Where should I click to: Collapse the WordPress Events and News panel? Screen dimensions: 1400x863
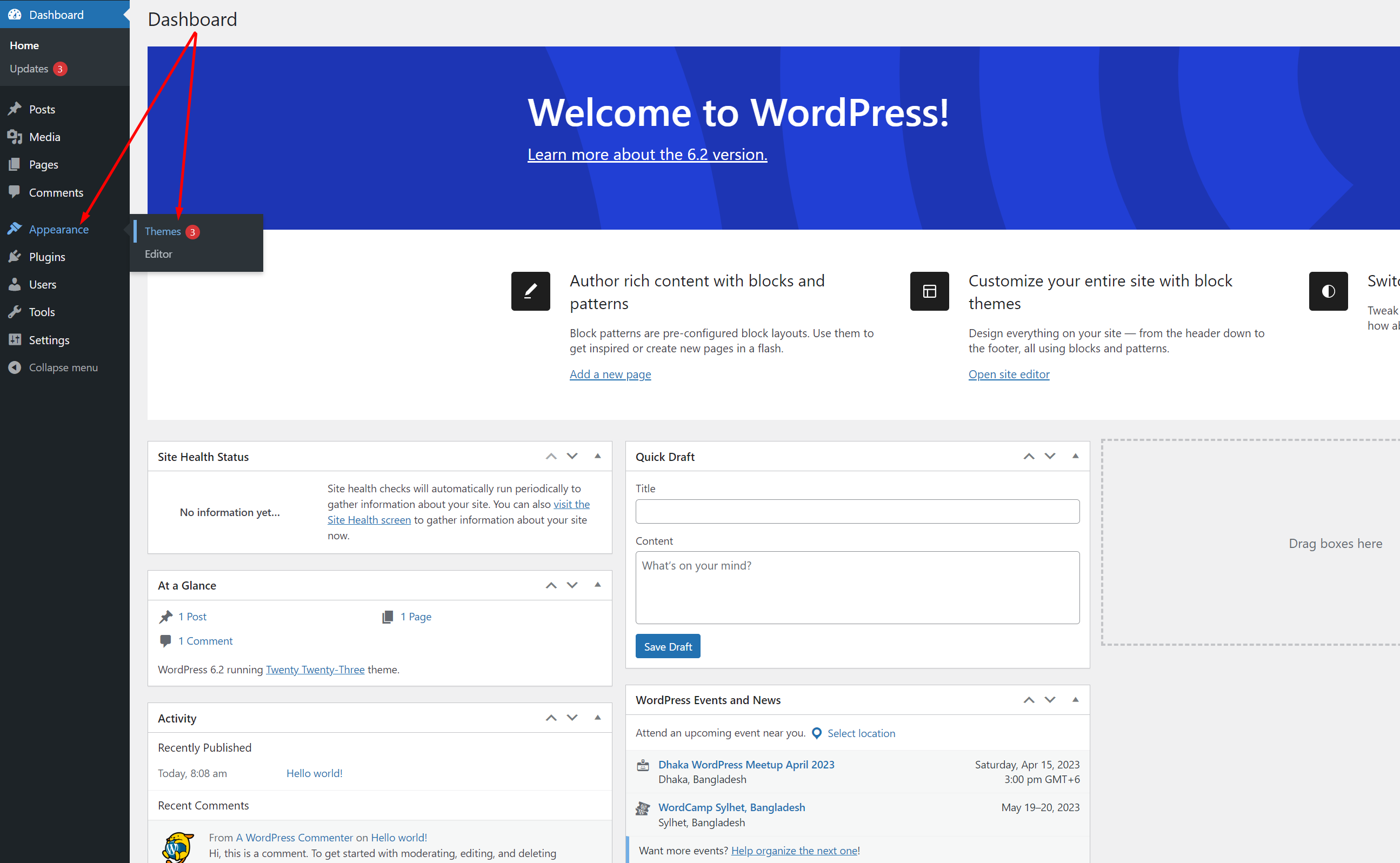(1076, 700)
